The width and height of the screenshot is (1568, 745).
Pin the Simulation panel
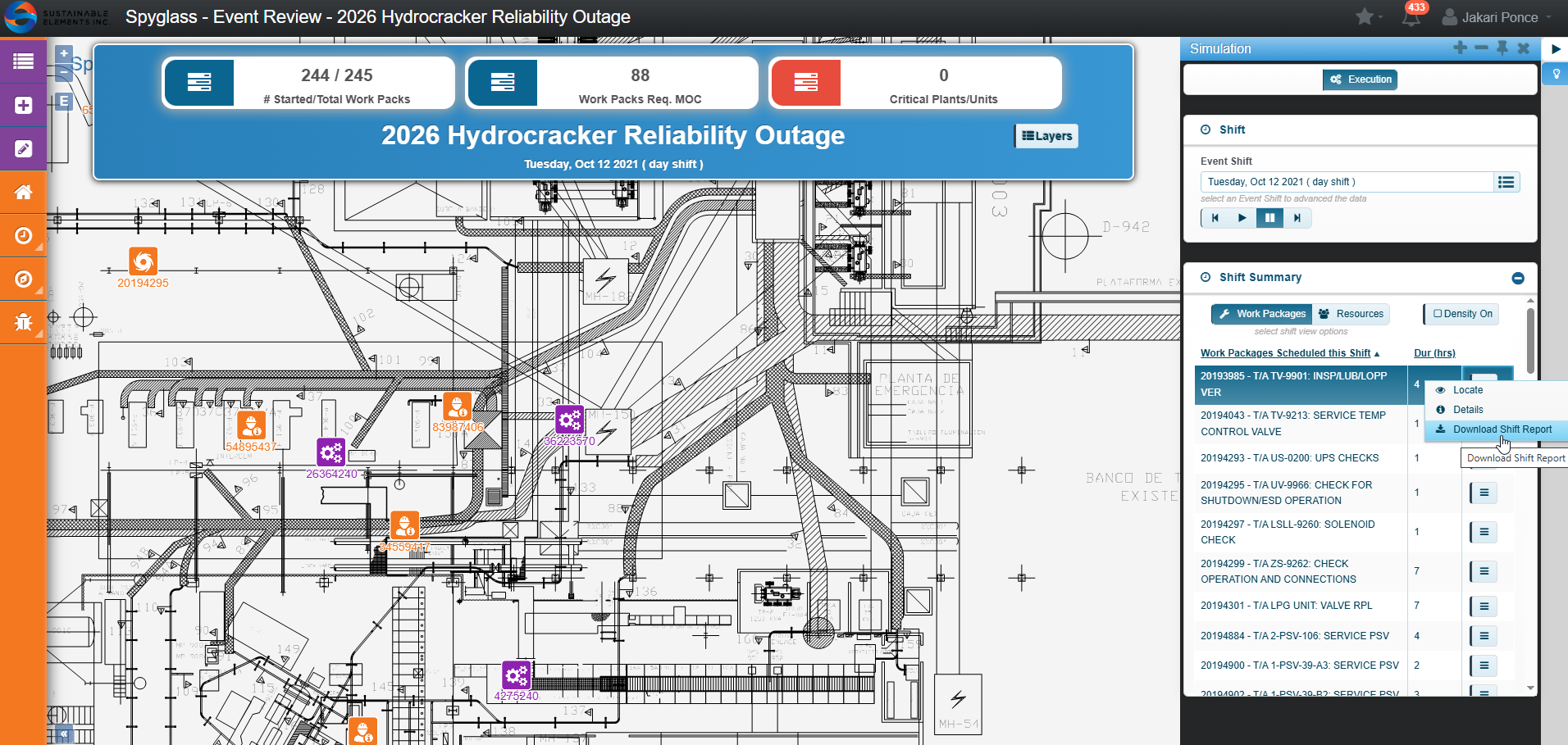[1502, 48]
